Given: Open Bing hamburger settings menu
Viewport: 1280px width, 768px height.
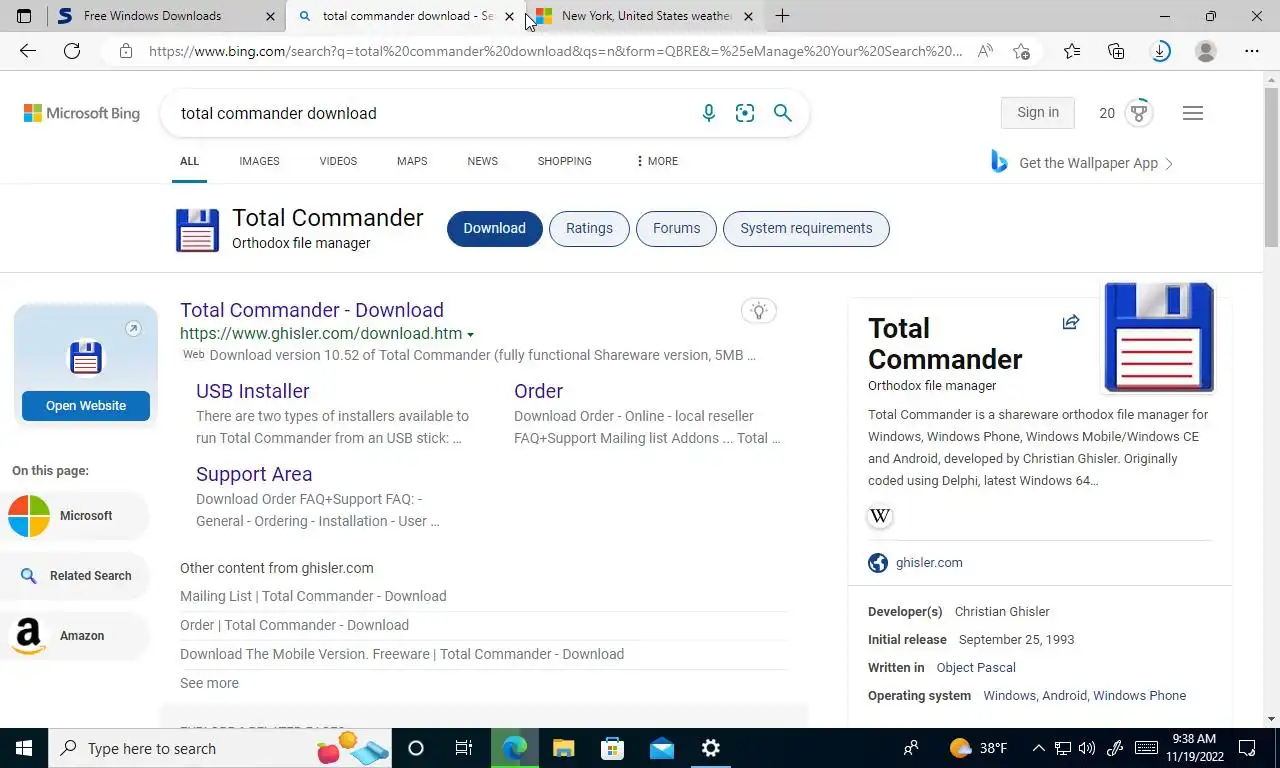Looking at the screenshot, I should (x=1192, y=113).
